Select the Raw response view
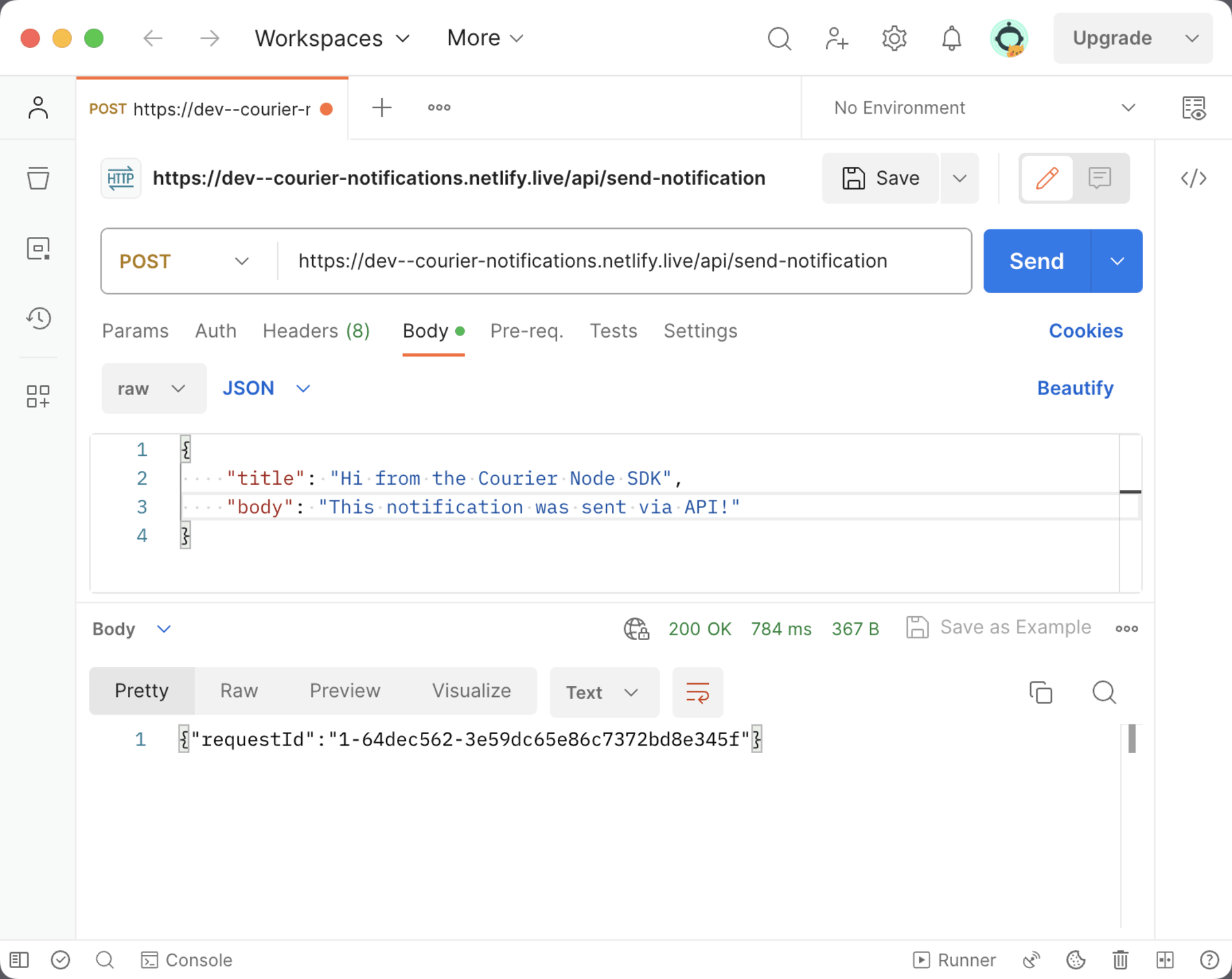 tap(239, 691)
